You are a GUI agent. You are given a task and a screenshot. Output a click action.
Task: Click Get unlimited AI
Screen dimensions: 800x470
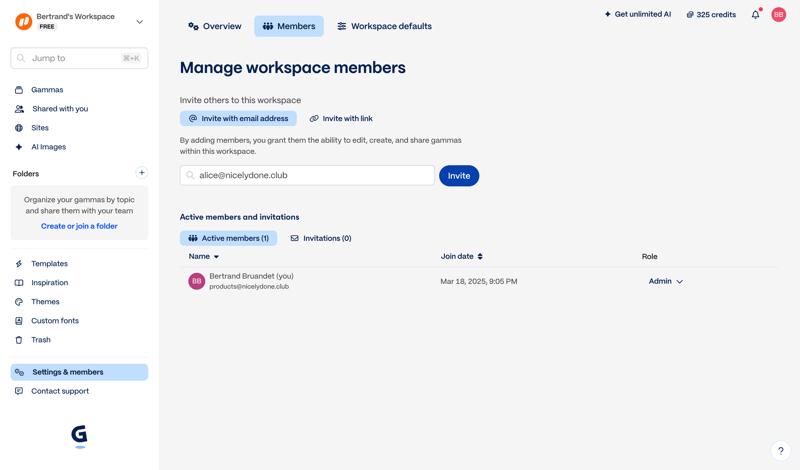point(638,14)
